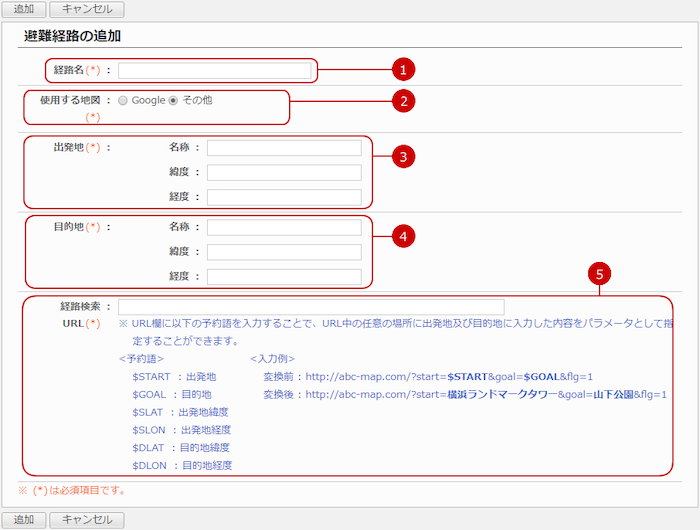The image size is (700, 530).
Task: Click the top 追加 button
Action: pos(23,9)
